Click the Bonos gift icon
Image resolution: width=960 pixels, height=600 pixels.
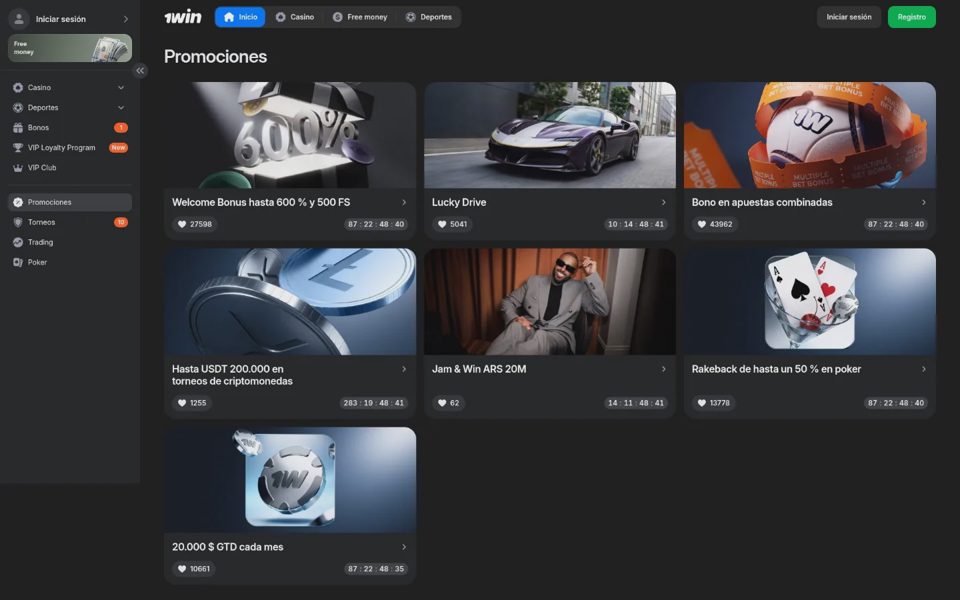[x=18, y=128]
